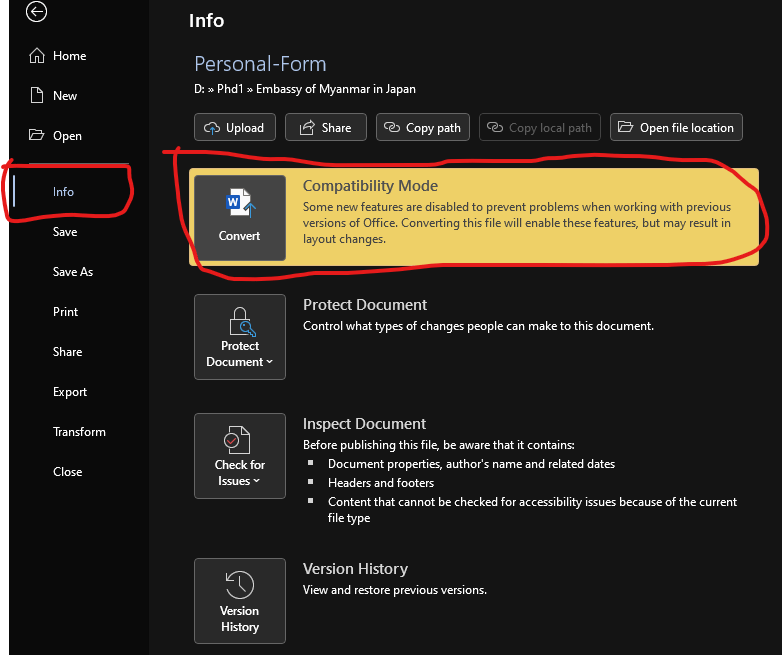Viewport: 782px width, 655px height.
Task: Click the cloud upload icon
Action: tap(211, 128)
